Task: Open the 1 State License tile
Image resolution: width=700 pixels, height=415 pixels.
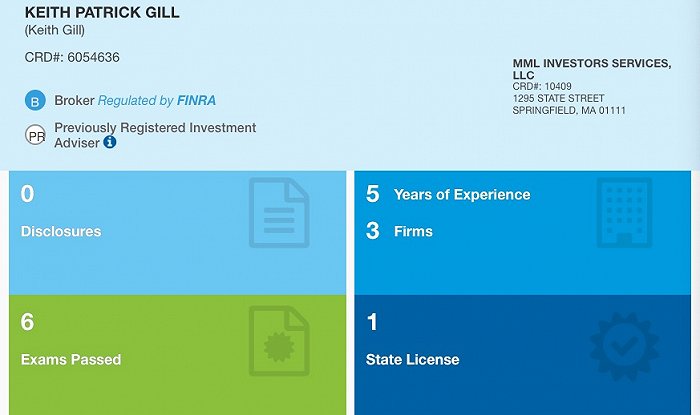Action: [x=522, y=355]
